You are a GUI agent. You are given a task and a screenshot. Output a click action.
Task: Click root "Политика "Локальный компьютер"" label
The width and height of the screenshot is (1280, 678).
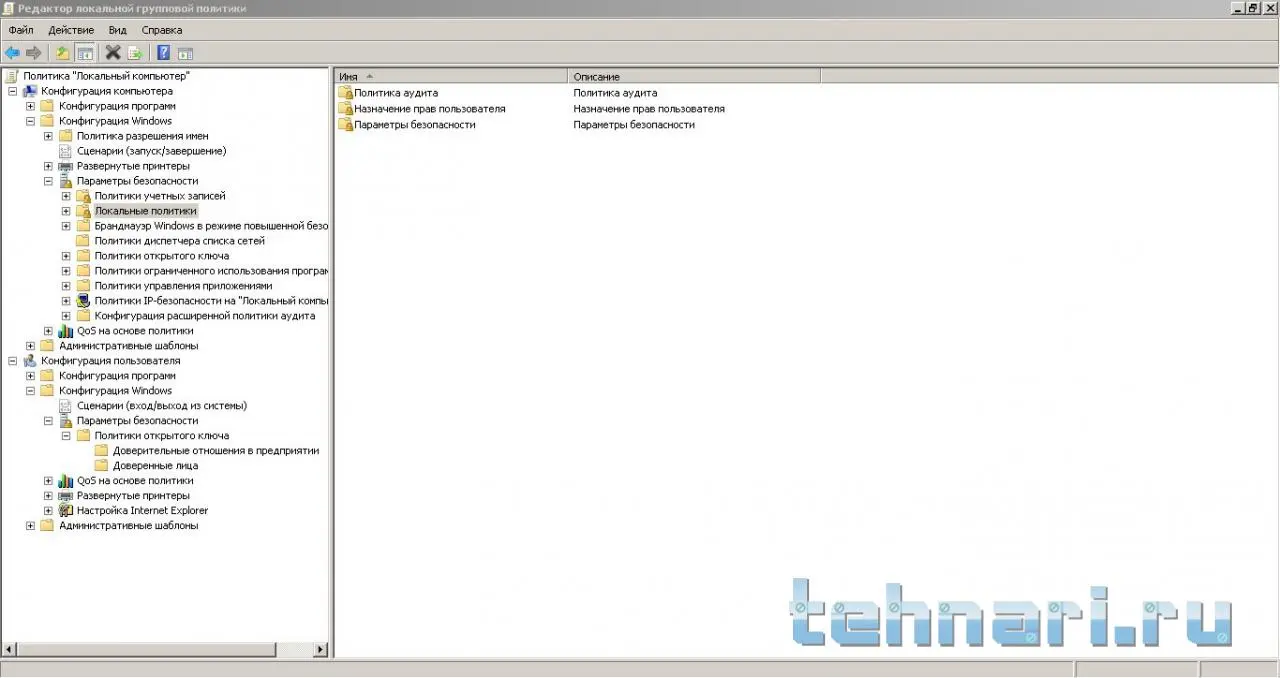[x=107, y=76]
